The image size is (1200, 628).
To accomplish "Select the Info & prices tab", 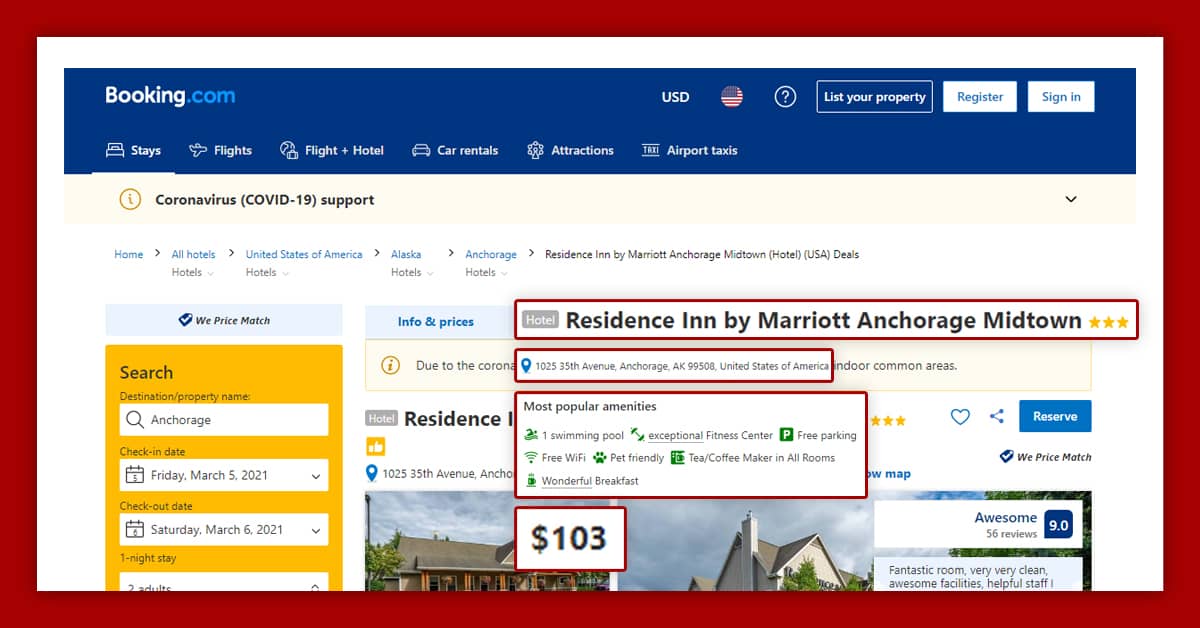I will click(436, 321).
